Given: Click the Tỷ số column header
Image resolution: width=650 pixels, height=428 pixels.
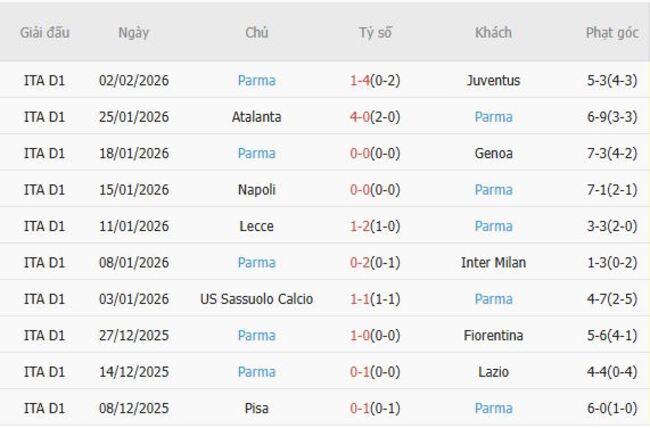Looking at the screenshot, I should click(375, 32).
